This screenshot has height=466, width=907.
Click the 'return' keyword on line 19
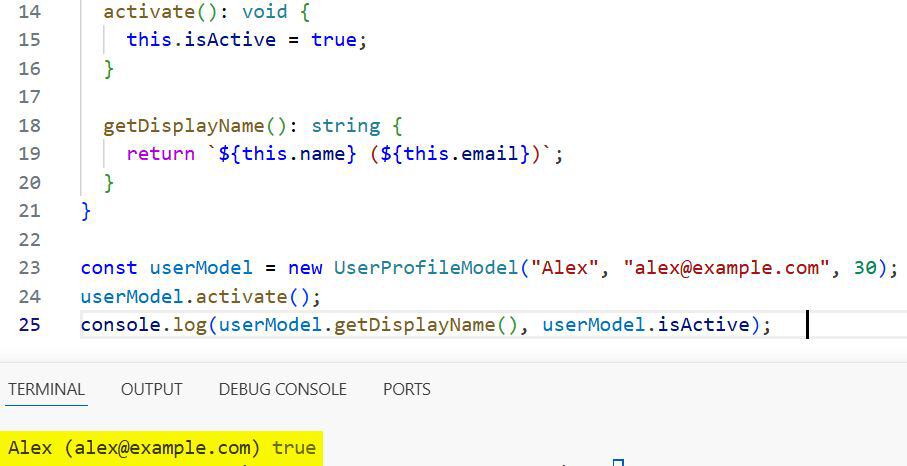pyautogui.click(x=161, y=154)
